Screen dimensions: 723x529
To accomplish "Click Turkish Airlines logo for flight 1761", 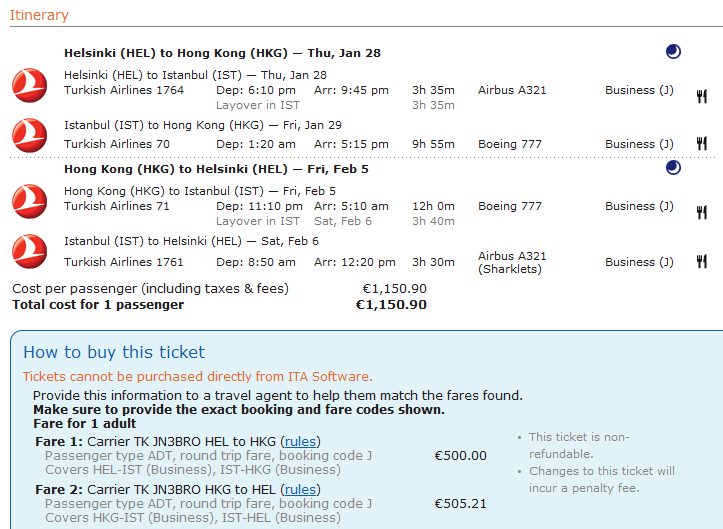I will click(30, 251).
